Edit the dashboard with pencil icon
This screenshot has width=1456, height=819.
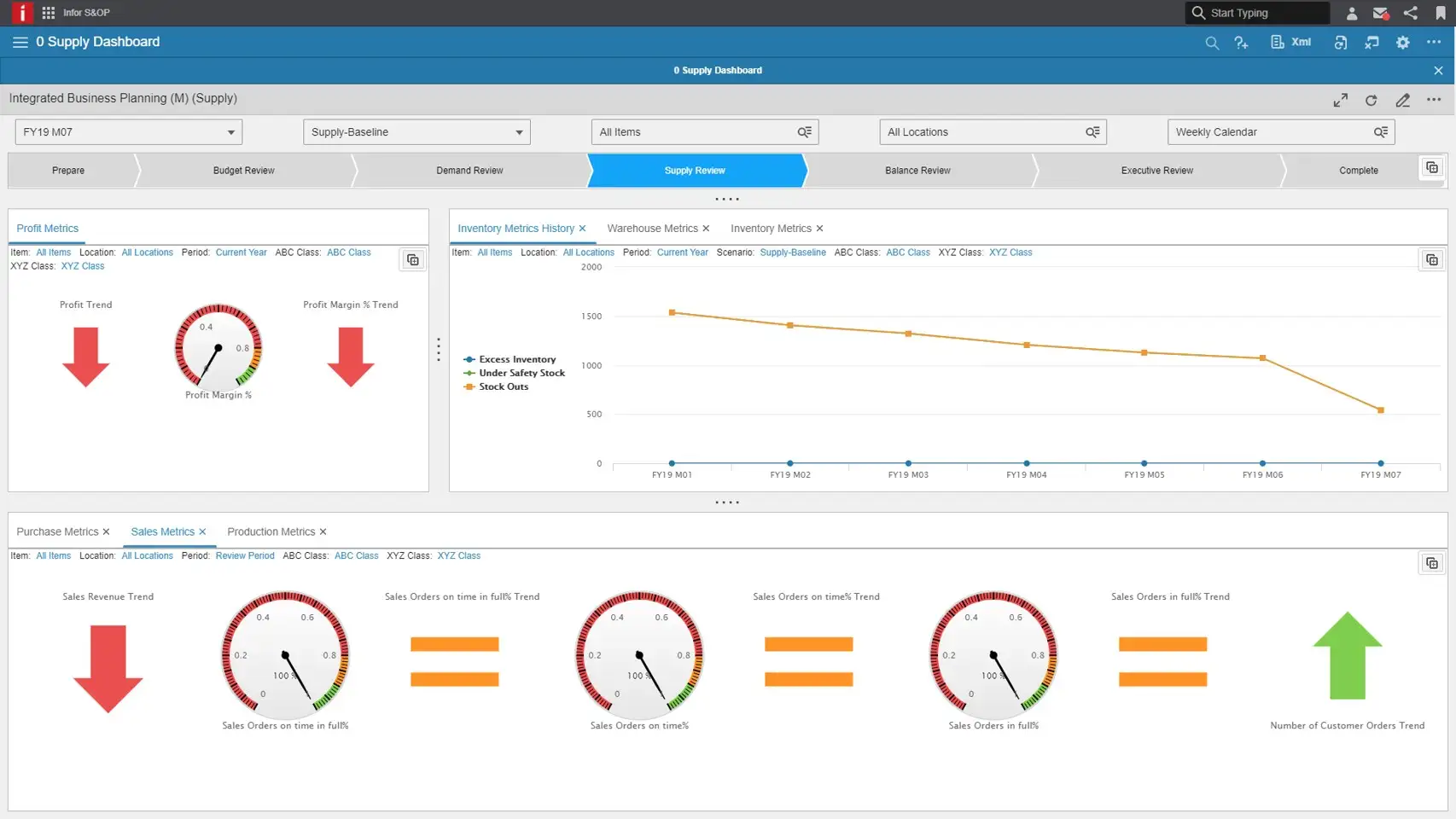point(1402,100)
